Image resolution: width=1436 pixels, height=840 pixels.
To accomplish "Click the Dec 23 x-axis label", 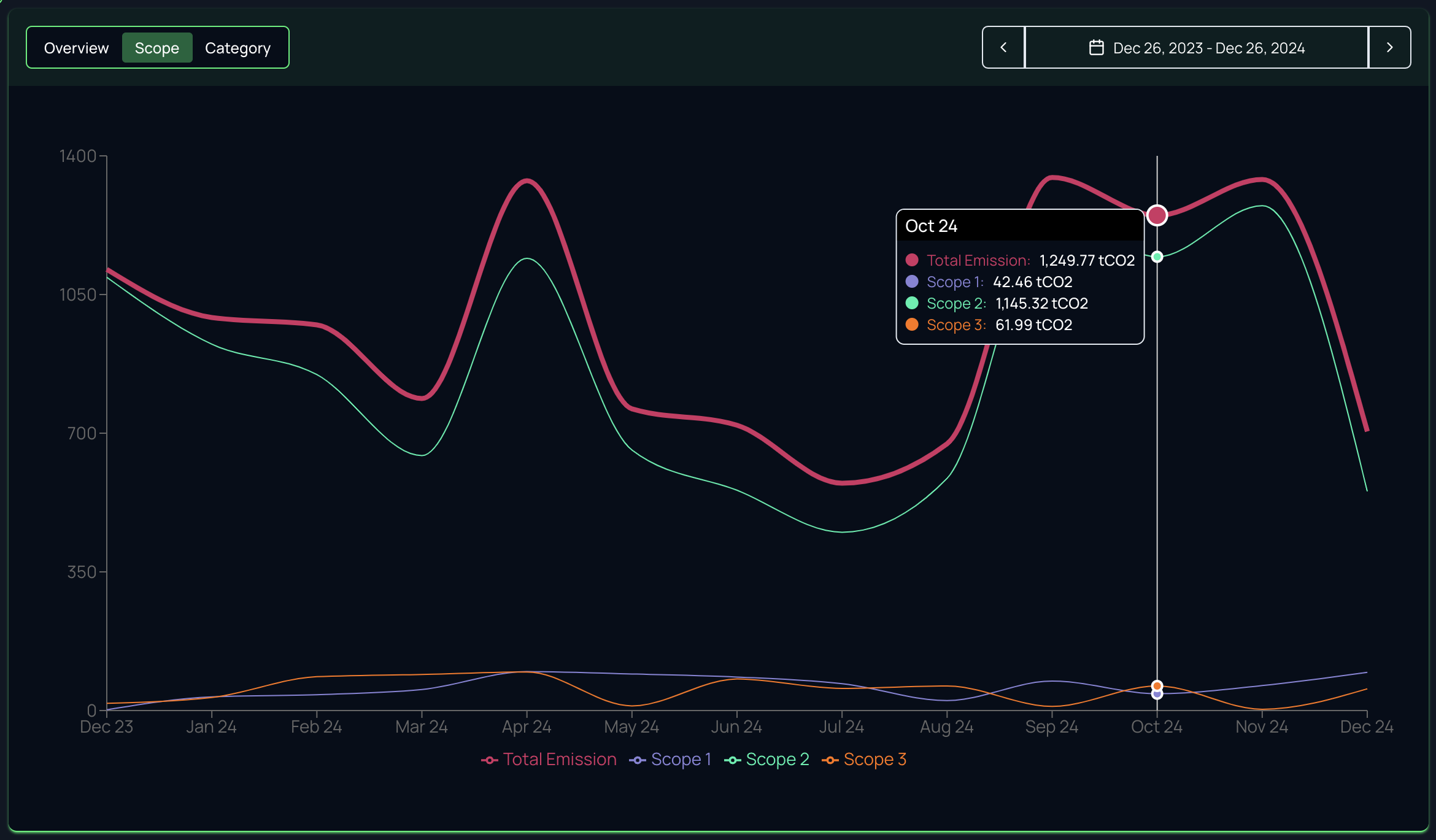I will [107, 727].
